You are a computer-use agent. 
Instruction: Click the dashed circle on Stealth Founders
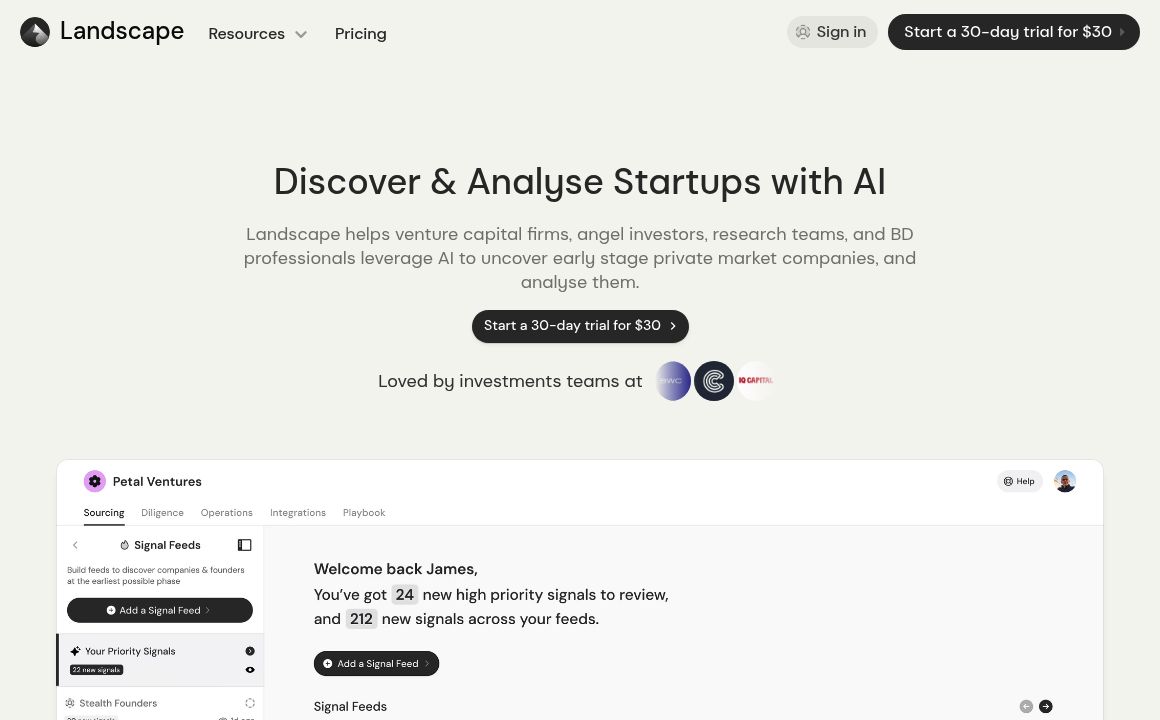[x=250, y=703]
